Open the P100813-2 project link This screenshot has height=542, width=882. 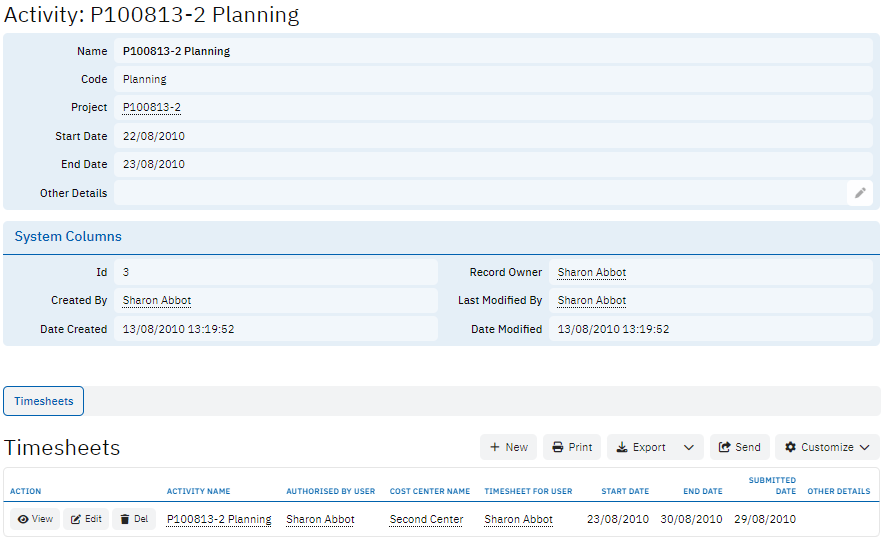click(151, 107)
